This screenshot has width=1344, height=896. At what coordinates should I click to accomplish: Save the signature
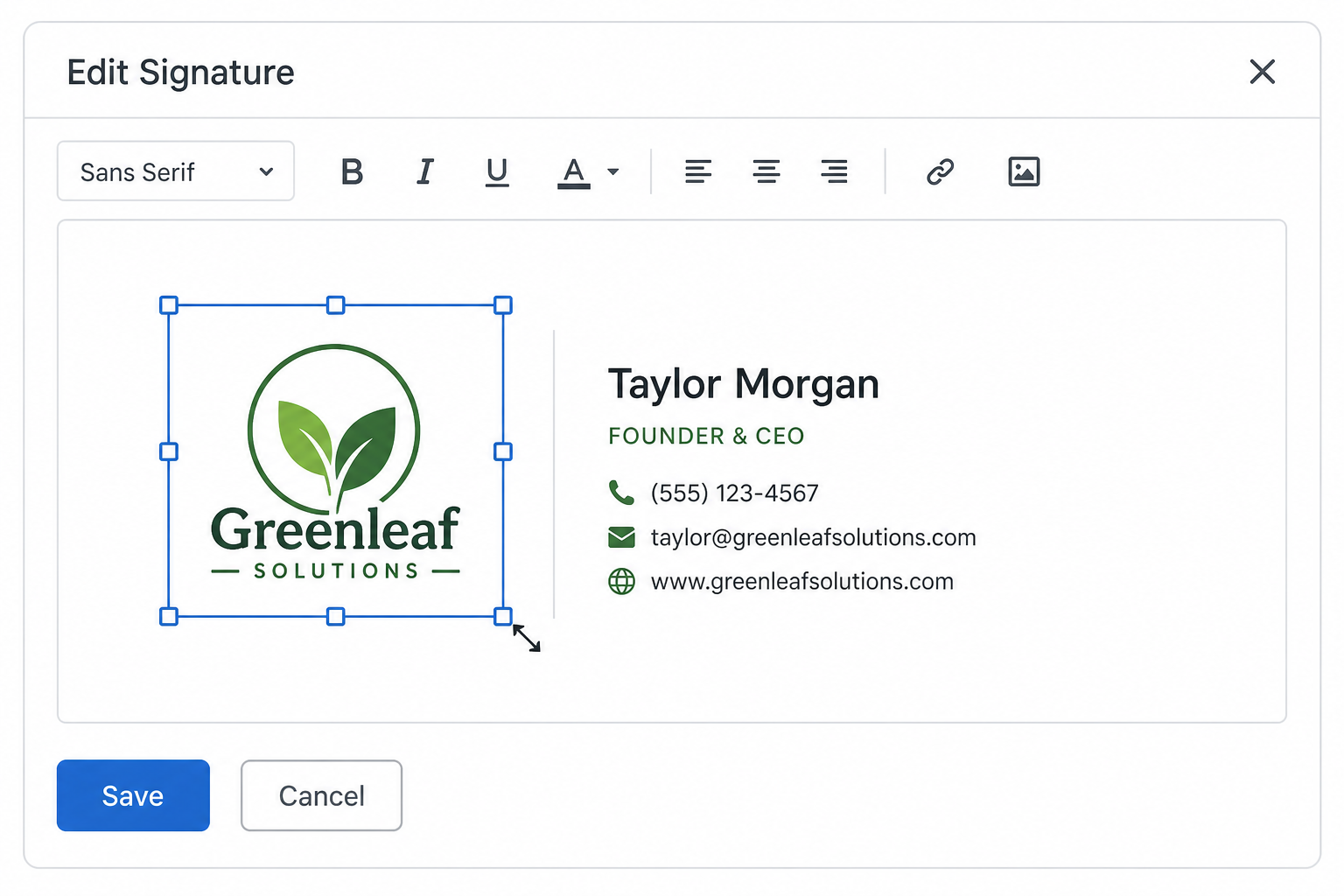point(133,795)
